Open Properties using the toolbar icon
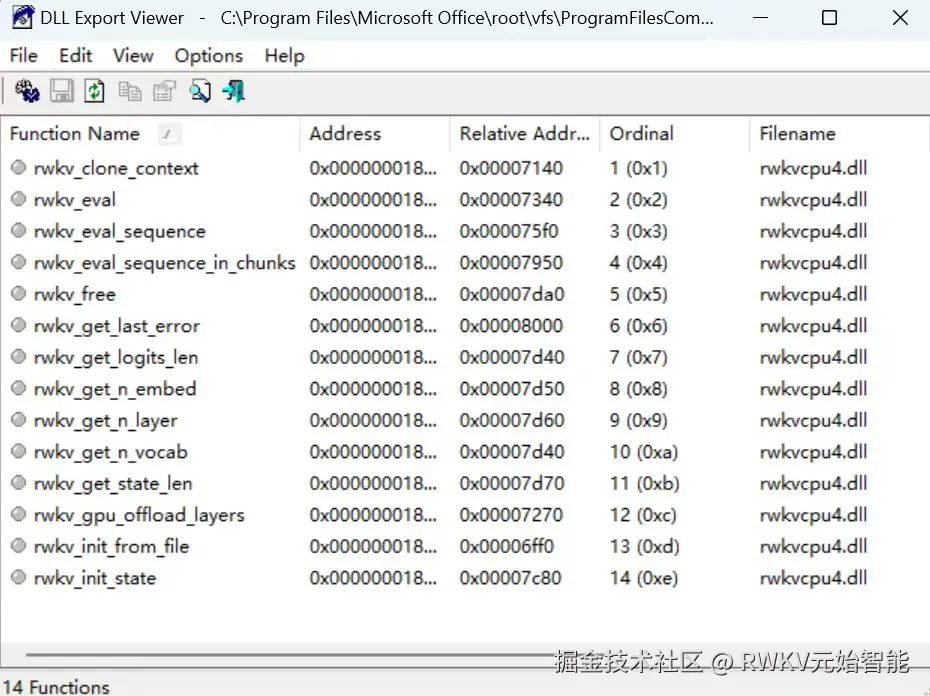Viewport: 930px width, 696px height. [x=164, y=91]
